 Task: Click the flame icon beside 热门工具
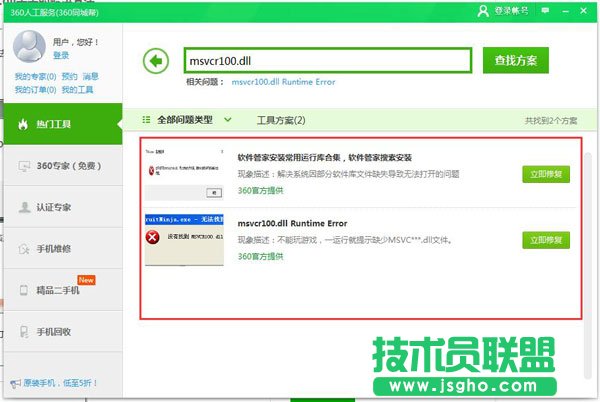click(24, 124)
